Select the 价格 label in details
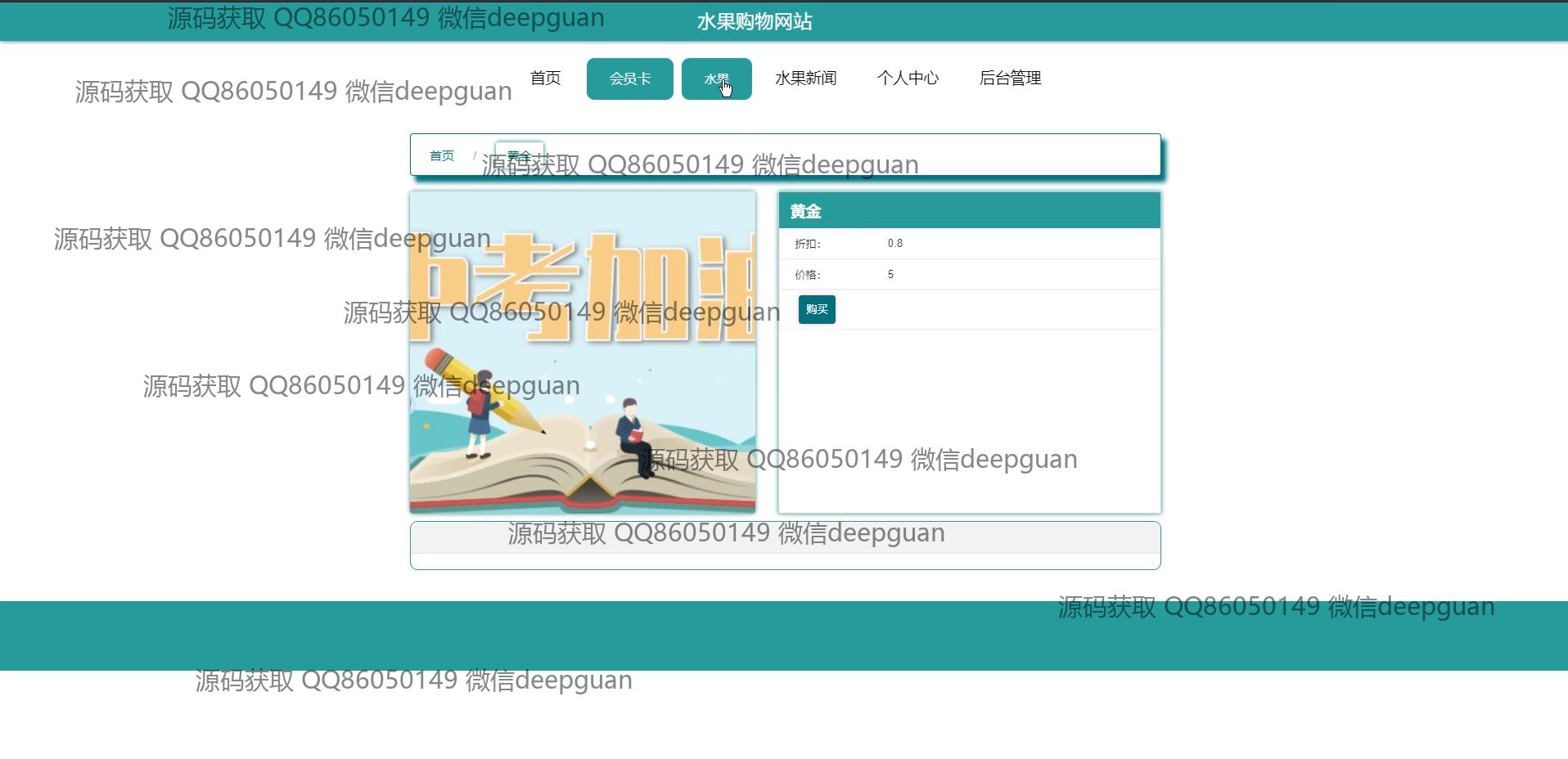 [807, 275]
